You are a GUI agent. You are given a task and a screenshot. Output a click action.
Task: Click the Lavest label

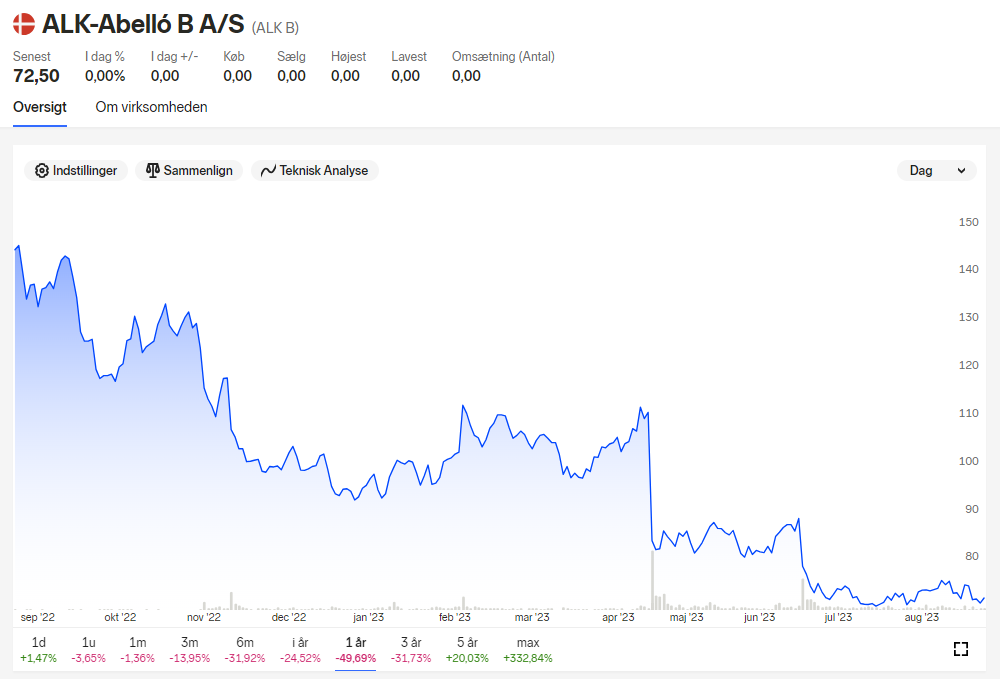tap(409, 57)
